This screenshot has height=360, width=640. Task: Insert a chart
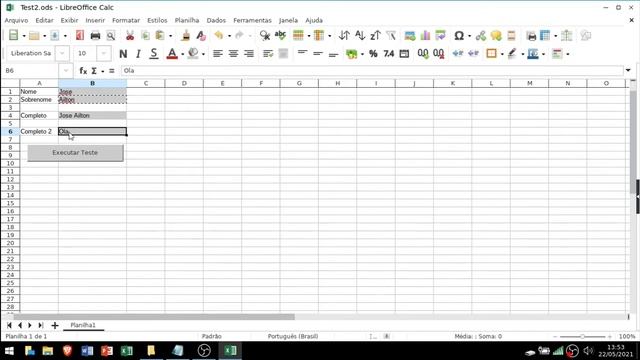point(425,36)
